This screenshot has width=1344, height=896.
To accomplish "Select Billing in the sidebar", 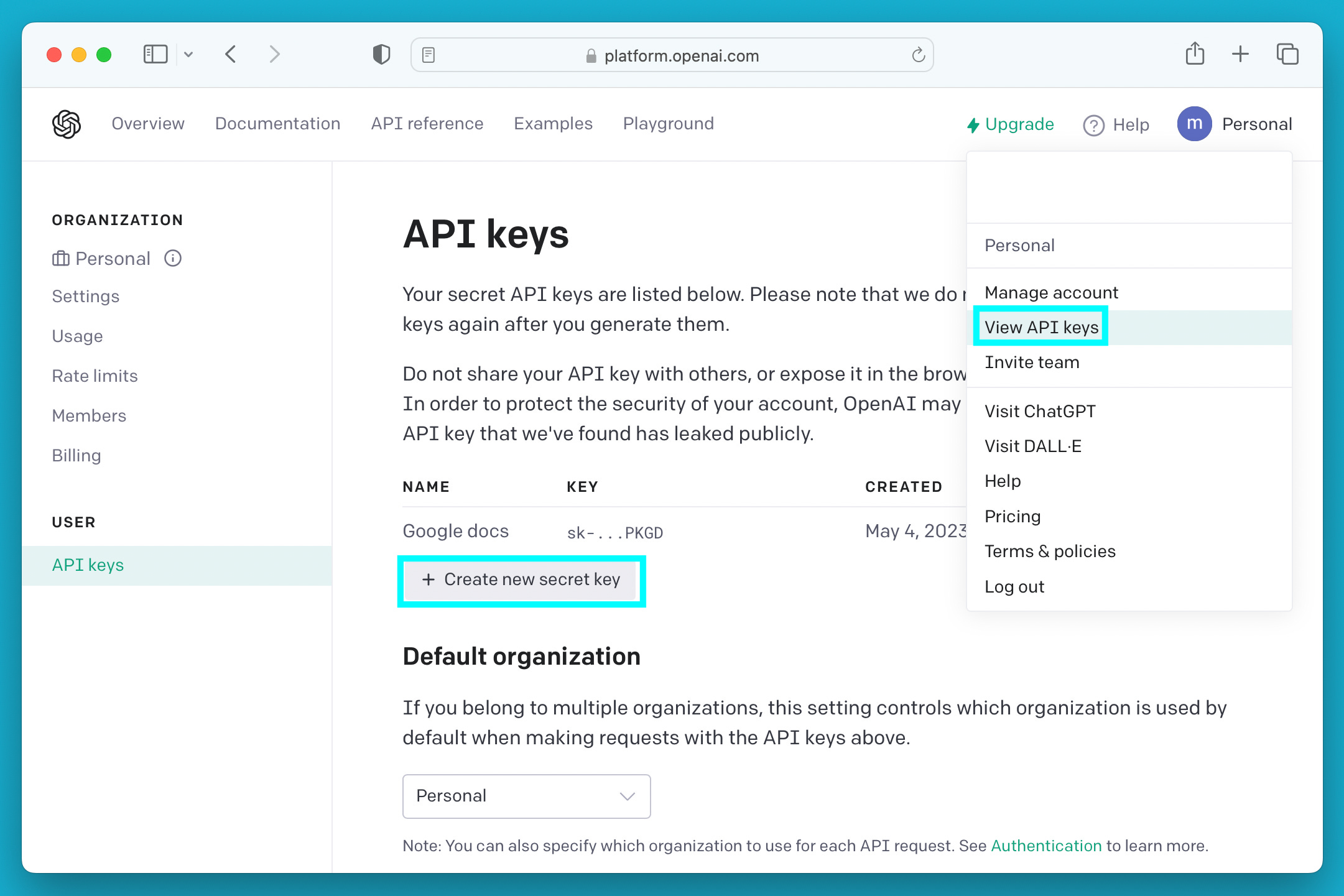I will [x=76, y=455].
